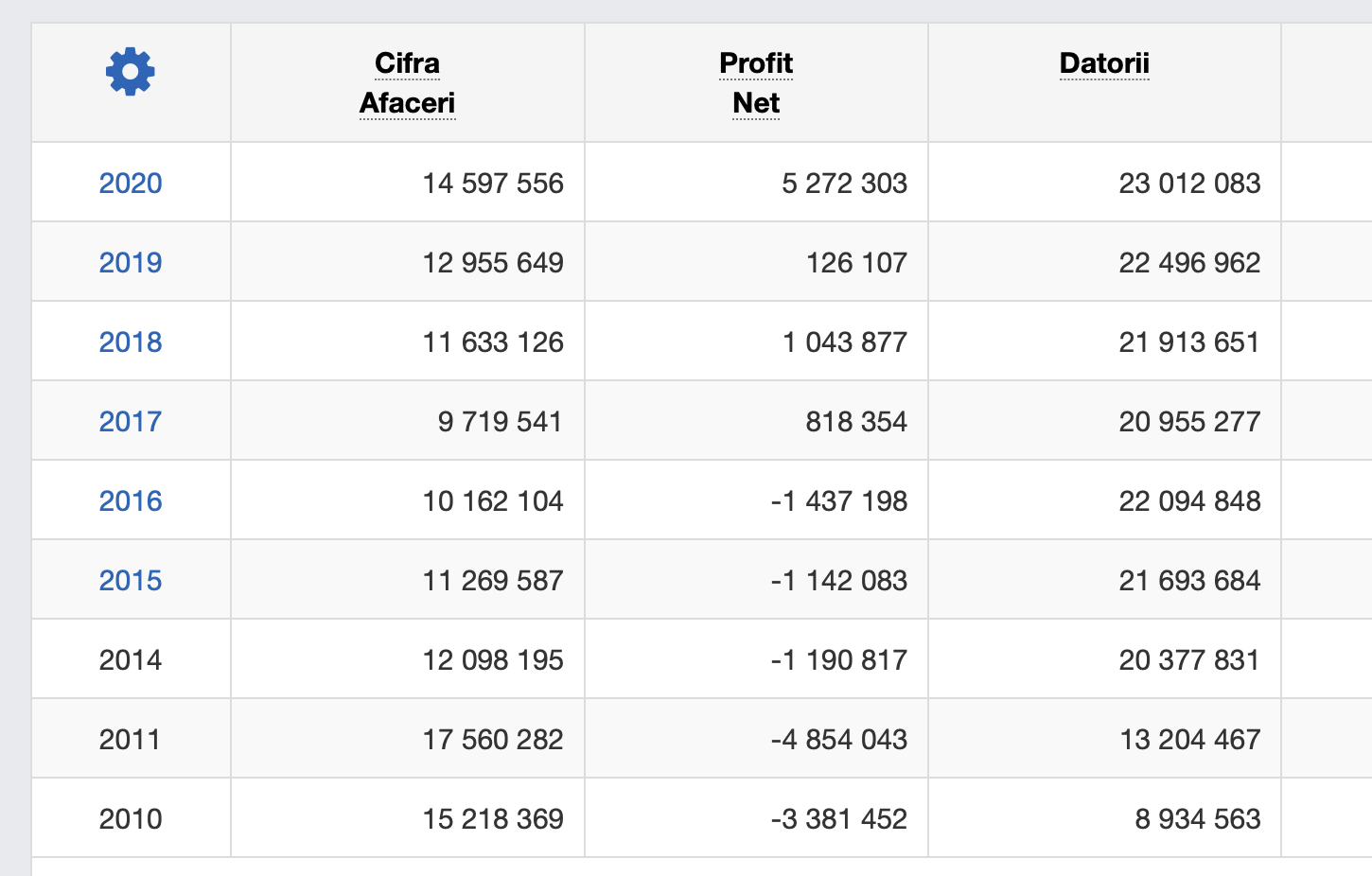
Task: Open the 2016 year link
Action: click(x=131, y=501)
